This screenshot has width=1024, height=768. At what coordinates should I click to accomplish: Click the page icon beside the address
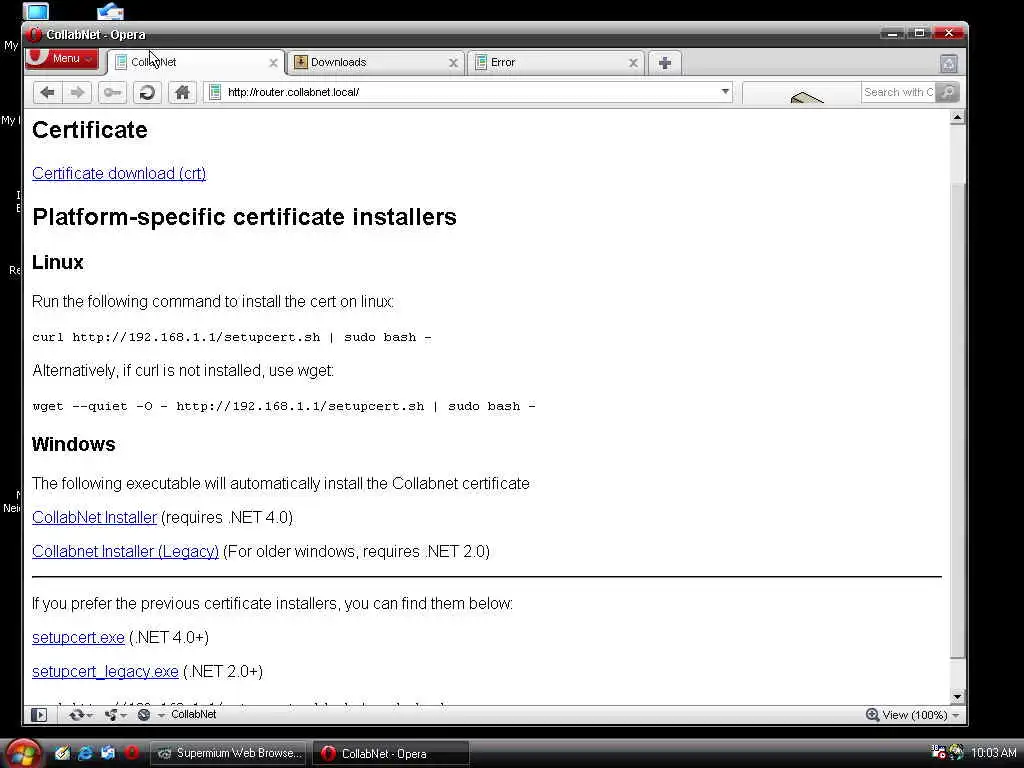(x=214, y=92)
